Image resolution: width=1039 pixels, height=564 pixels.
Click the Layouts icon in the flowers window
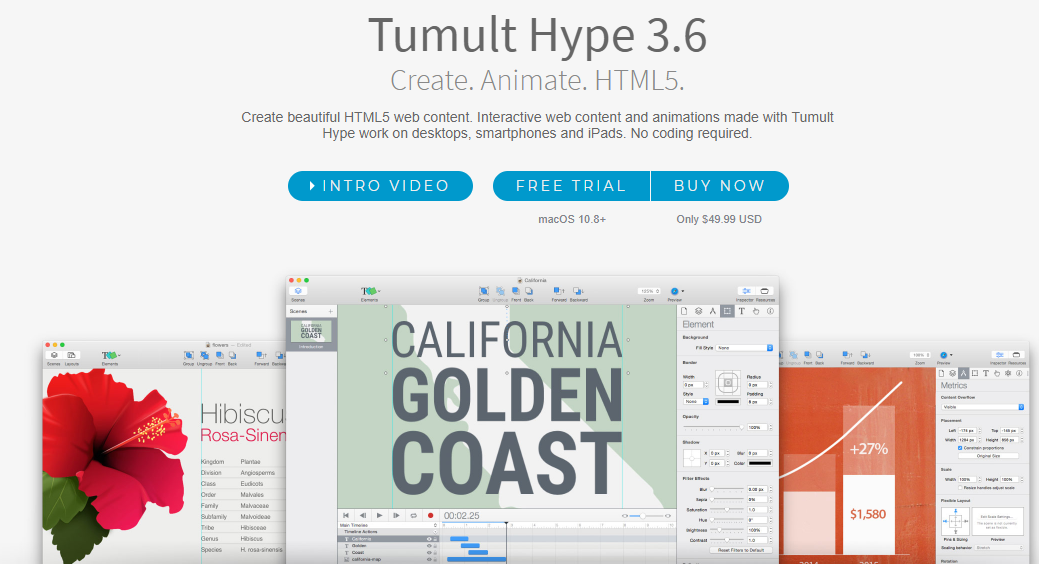click(71, 356)
